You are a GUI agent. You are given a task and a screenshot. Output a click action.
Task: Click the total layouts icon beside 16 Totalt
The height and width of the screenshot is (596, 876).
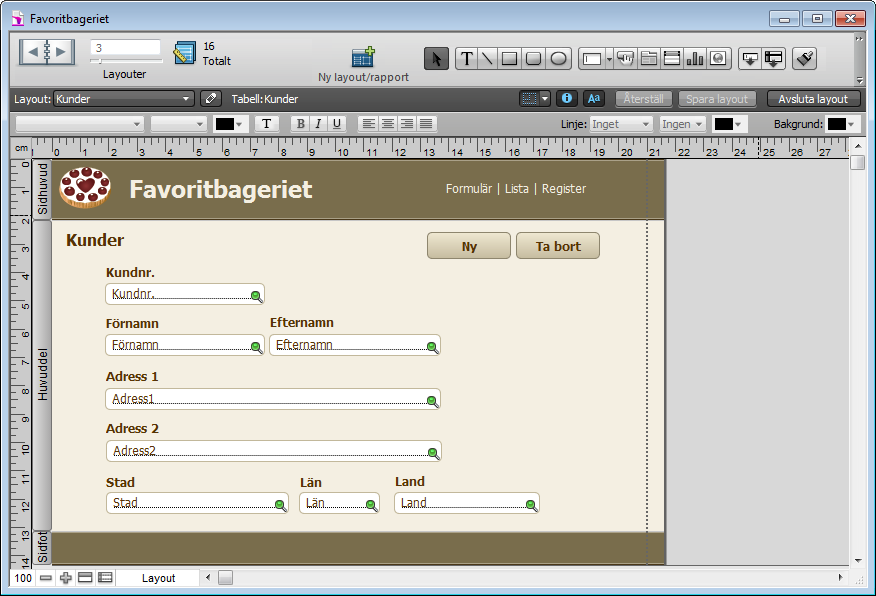pos(185,53)
